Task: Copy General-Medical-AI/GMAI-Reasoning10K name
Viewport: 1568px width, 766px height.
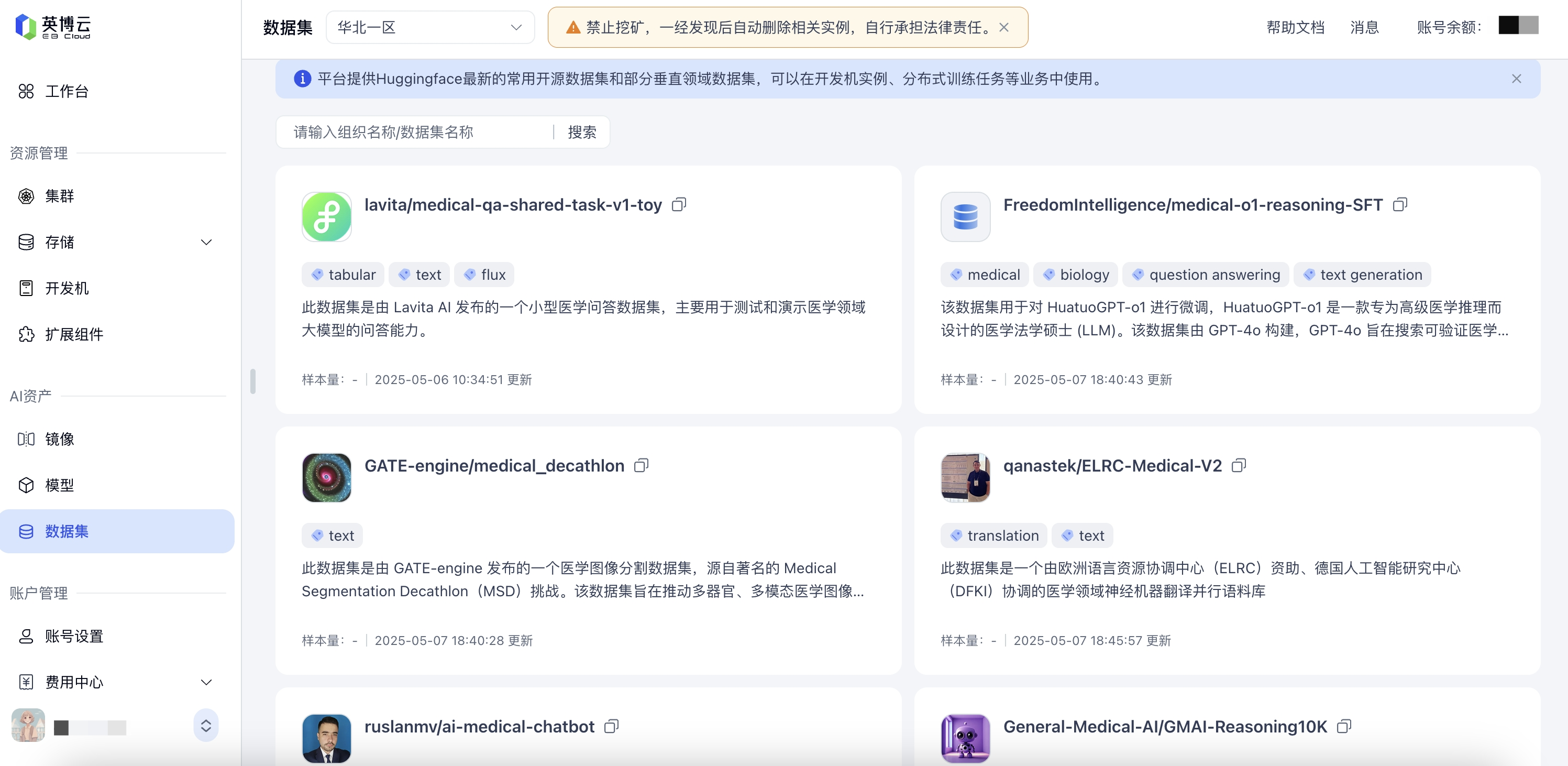Action: (1344, 726)
